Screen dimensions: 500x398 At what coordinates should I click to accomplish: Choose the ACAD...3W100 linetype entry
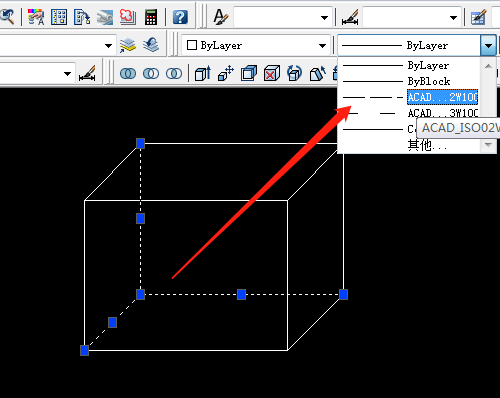tap(410, 113)
